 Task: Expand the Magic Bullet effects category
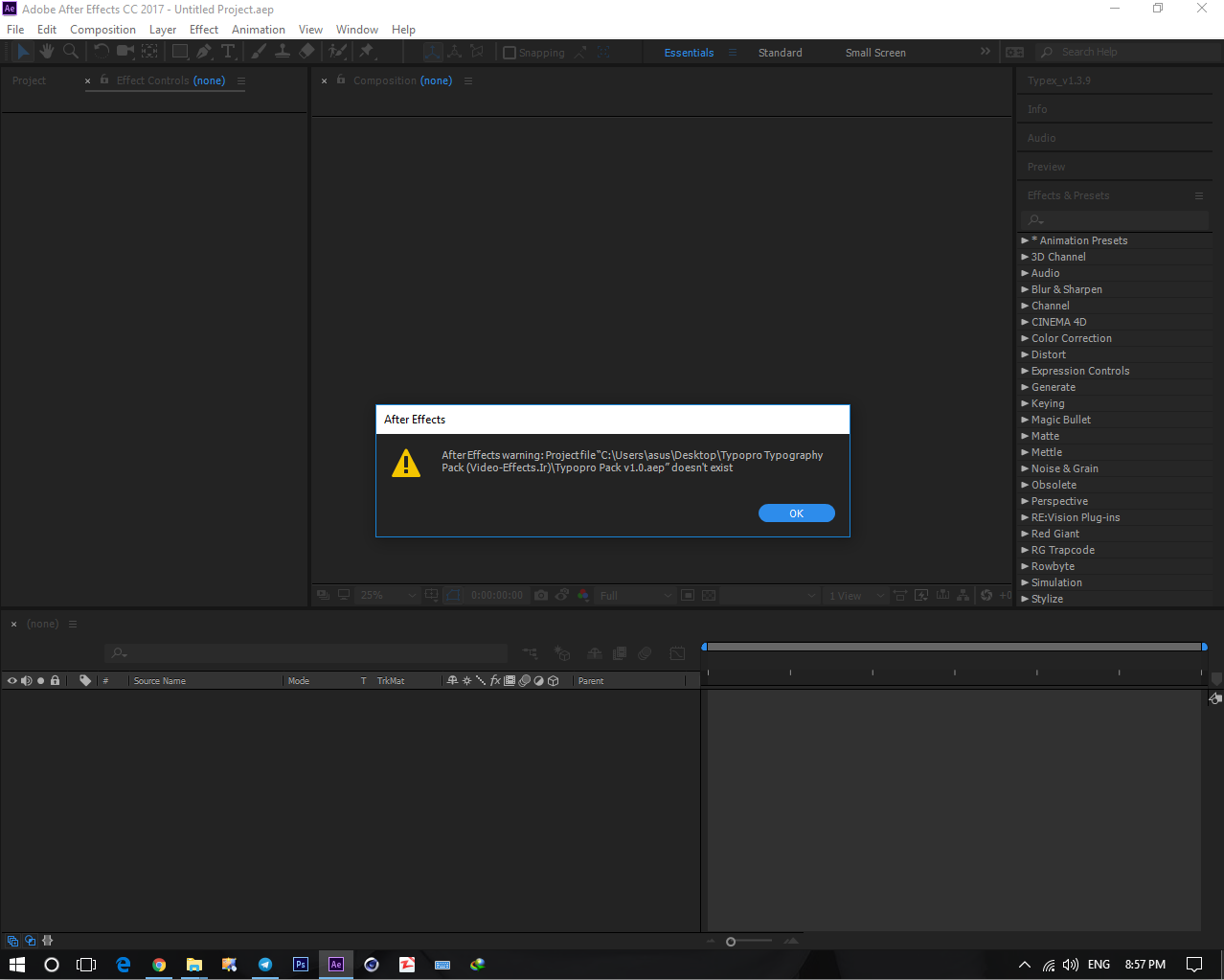point(1025,420)
